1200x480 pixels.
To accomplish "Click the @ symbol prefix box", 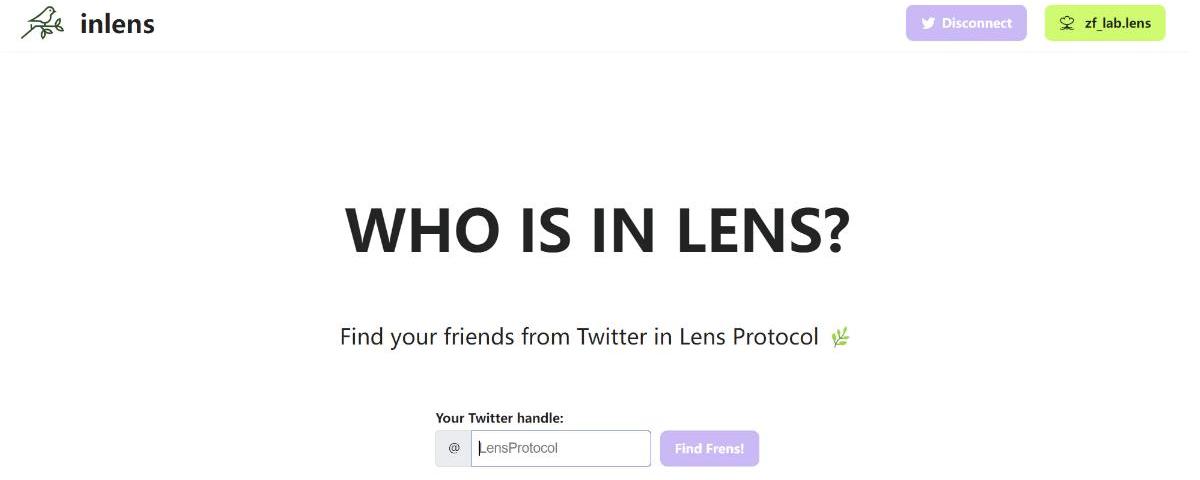I will click(x=454, y=448).
